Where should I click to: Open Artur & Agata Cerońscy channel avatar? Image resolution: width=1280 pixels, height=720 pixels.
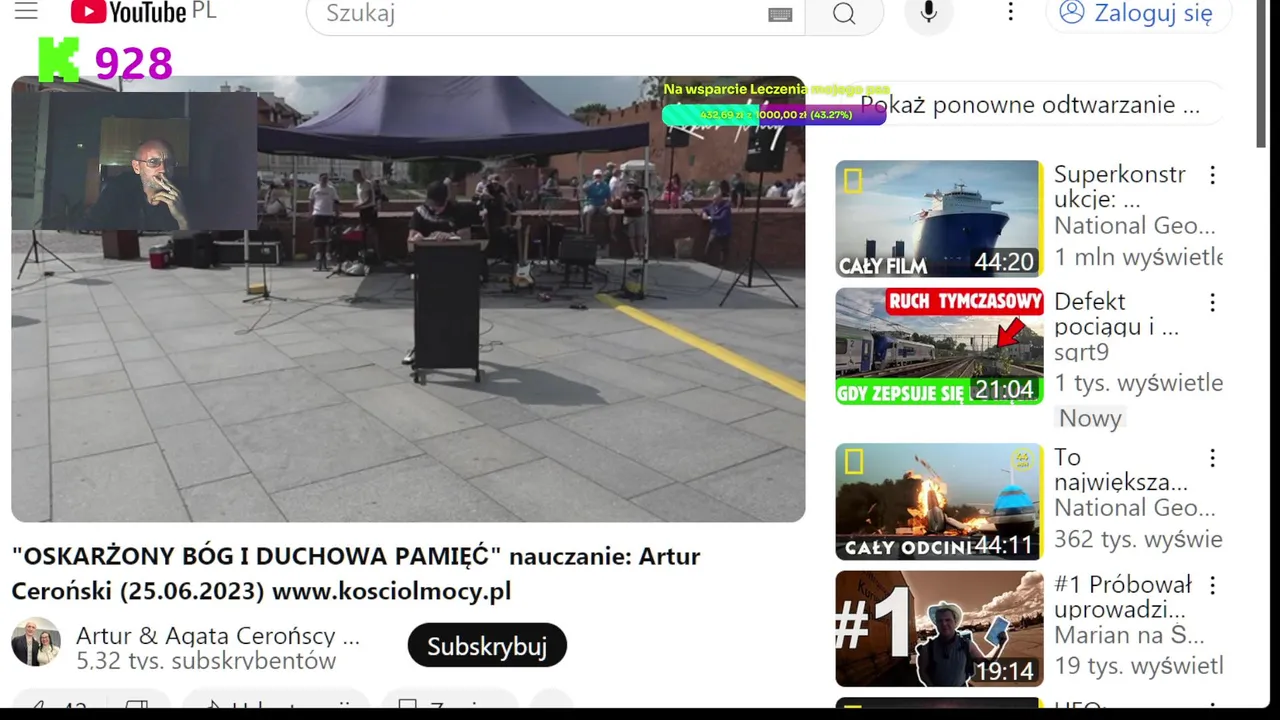coord(35,642)
